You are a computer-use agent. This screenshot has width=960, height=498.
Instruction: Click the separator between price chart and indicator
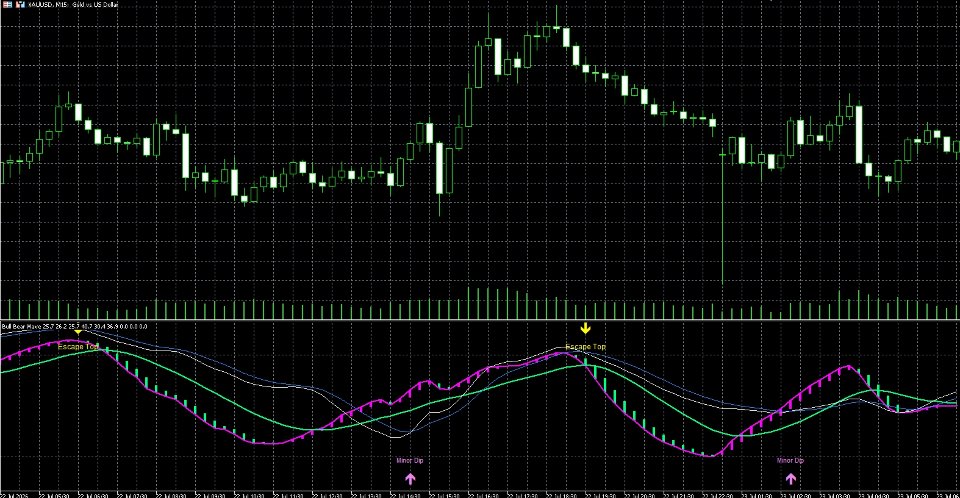point(480,320)
